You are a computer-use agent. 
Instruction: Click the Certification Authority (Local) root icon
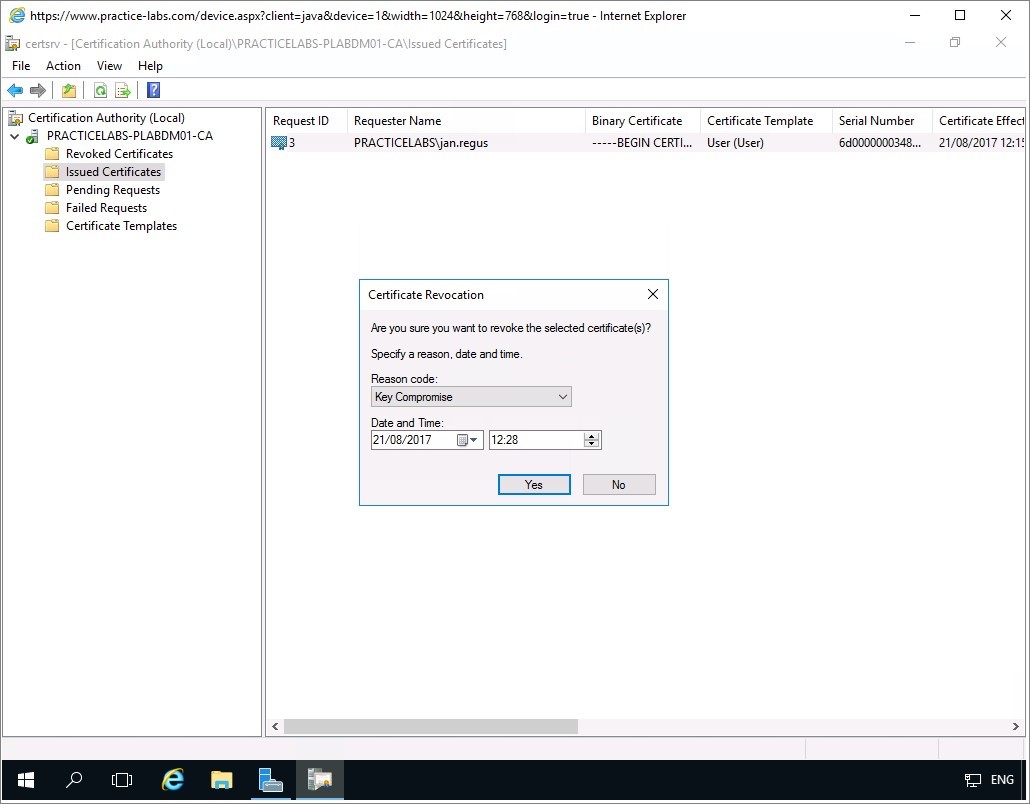[x=15, y=118]
